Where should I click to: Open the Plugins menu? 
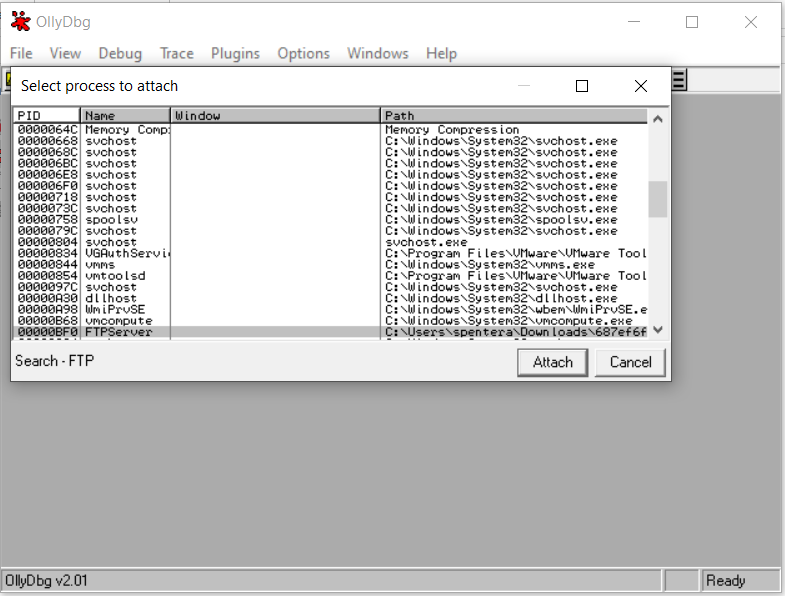pyautogui.click(x=235, y=53)
